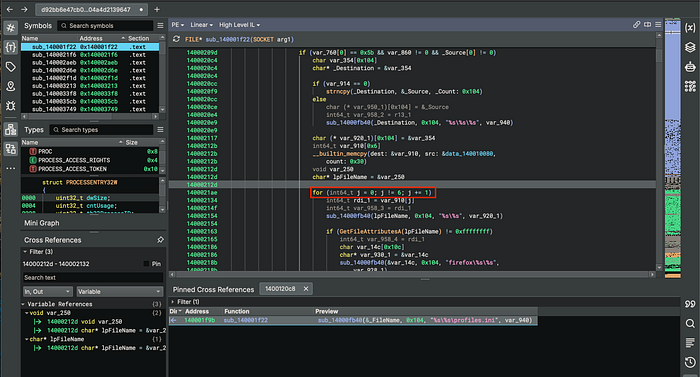Navigate forward with the right arrow

(24, 9)
